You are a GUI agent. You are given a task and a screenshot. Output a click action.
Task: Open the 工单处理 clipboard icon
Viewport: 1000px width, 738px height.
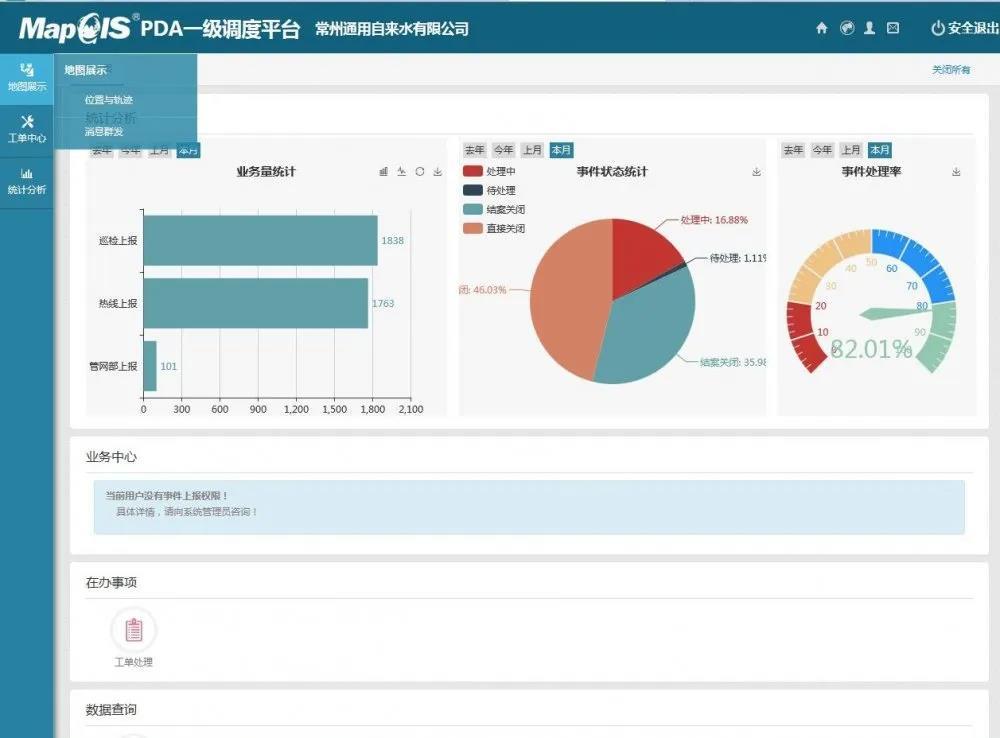(x=133, y=630)
